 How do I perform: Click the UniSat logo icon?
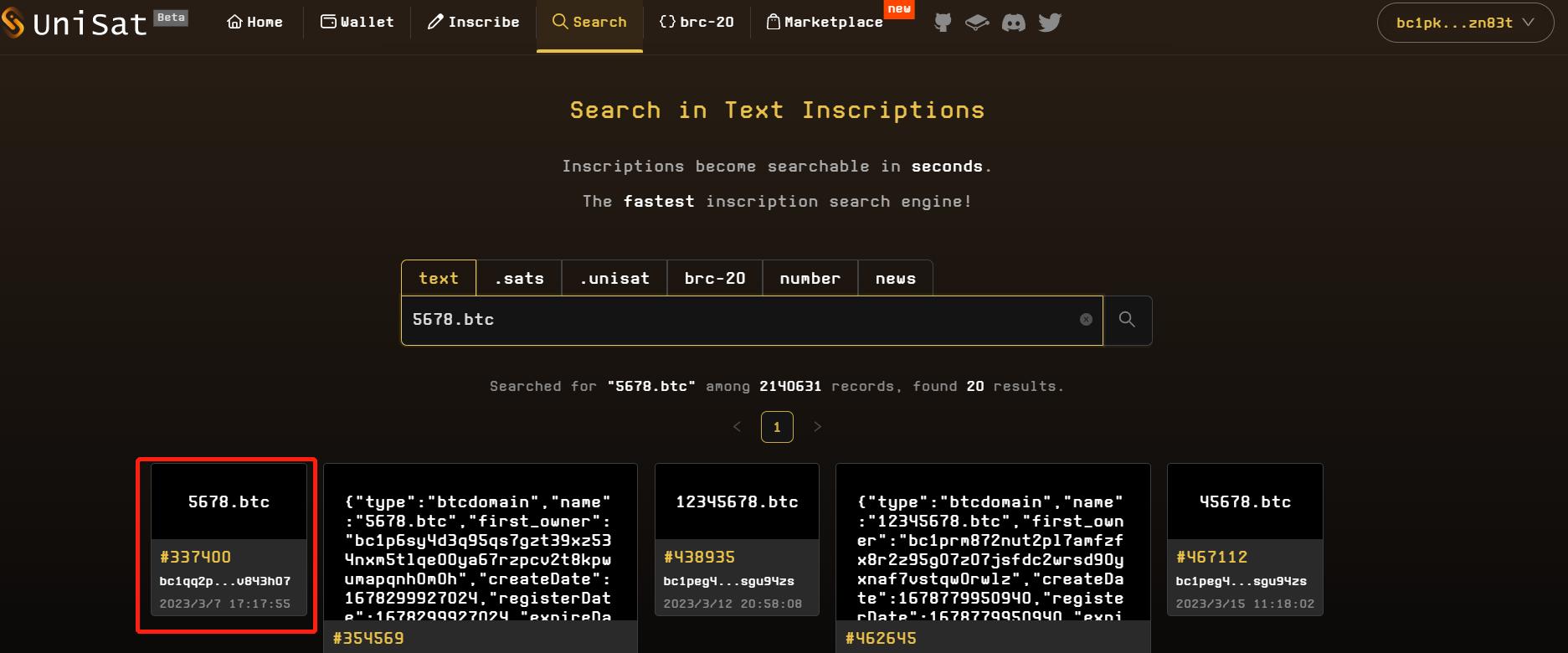(x=13, y=23)
